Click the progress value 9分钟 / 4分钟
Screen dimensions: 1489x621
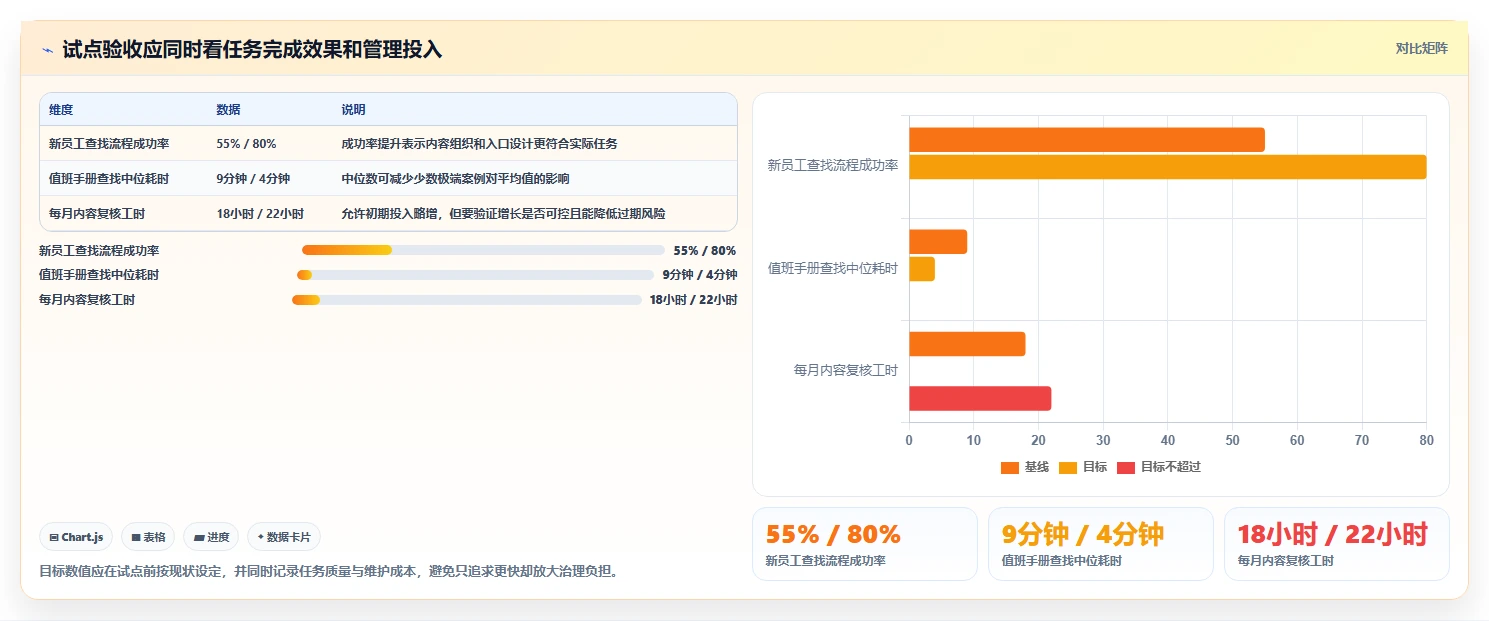(700, 275)
